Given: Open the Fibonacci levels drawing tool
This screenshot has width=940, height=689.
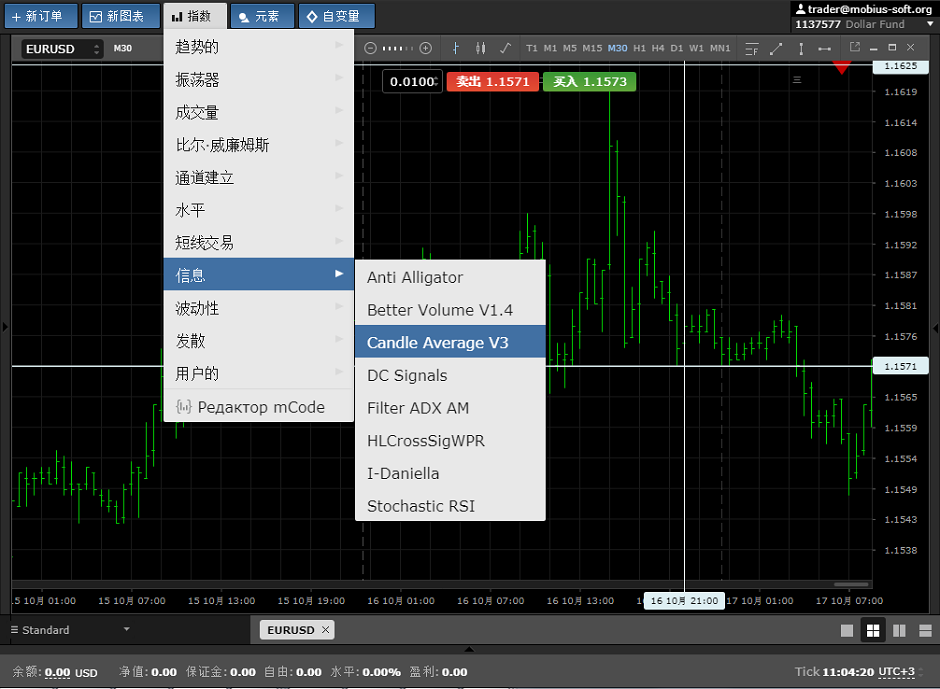Looking at the screenshot, I should click(752, 49).
